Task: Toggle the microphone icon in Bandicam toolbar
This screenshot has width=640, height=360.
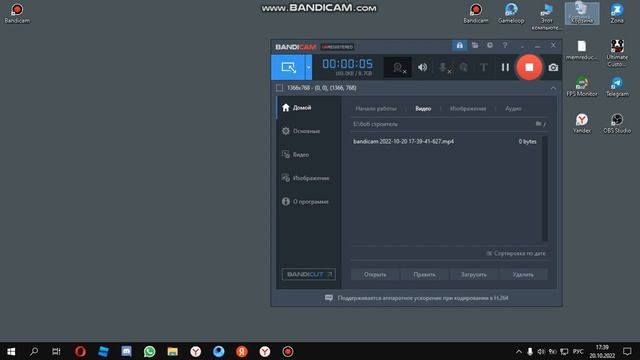Action: 444,67
